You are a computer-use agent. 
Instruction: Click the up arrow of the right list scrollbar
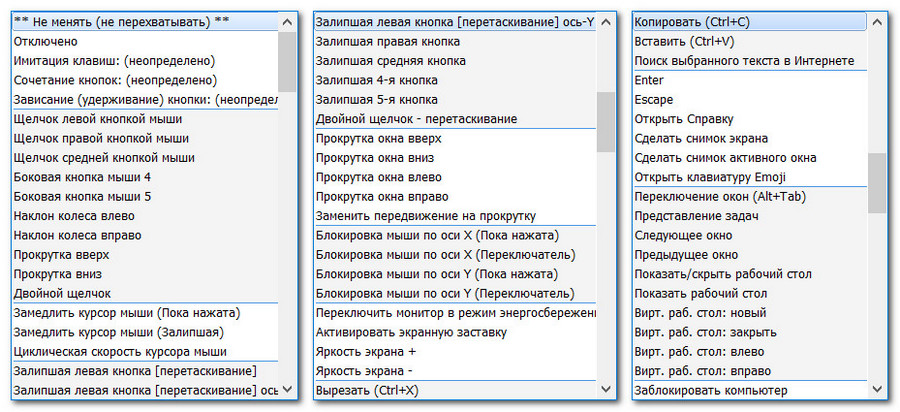[x=877, y=21]
